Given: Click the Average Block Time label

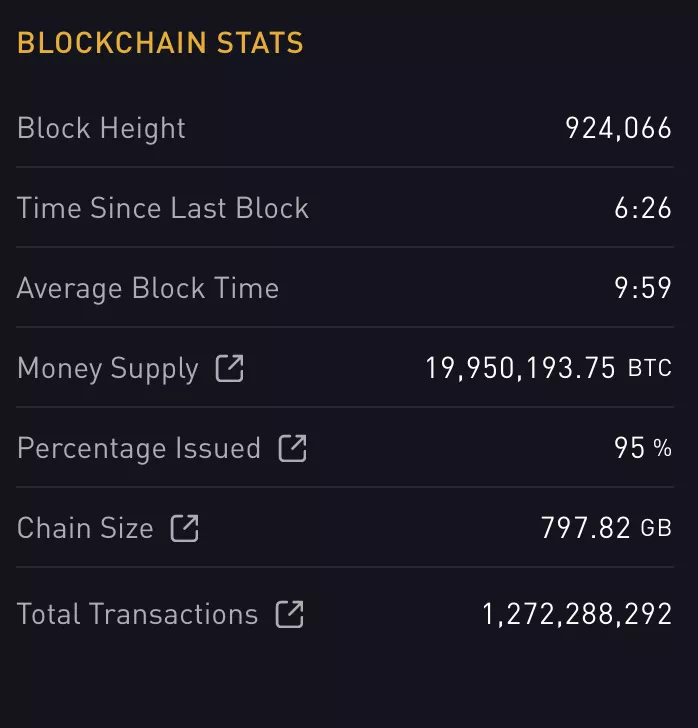Looking at the screenshot, I should click(148, 288).
